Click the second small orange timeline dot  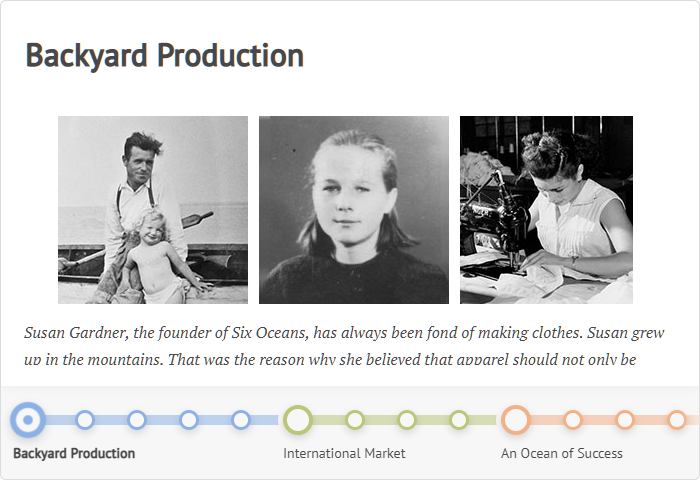click(625, 420)
